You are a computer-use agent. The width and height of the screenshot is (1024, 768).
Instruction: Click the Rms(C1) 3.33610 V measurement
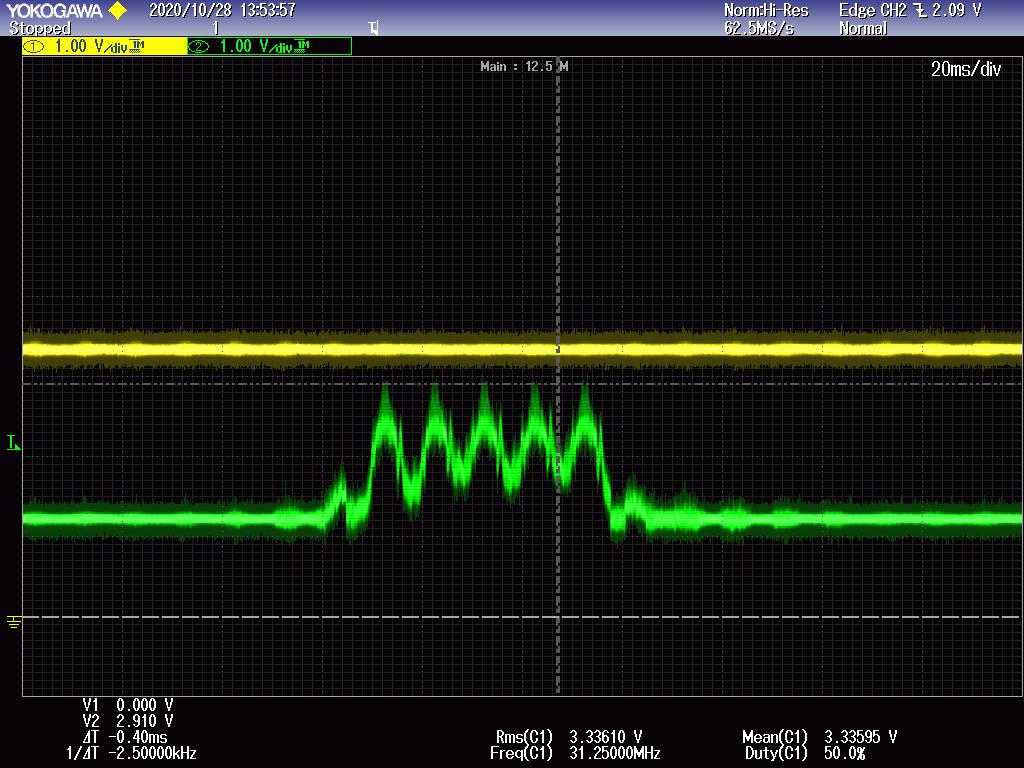tap(569, 737)
